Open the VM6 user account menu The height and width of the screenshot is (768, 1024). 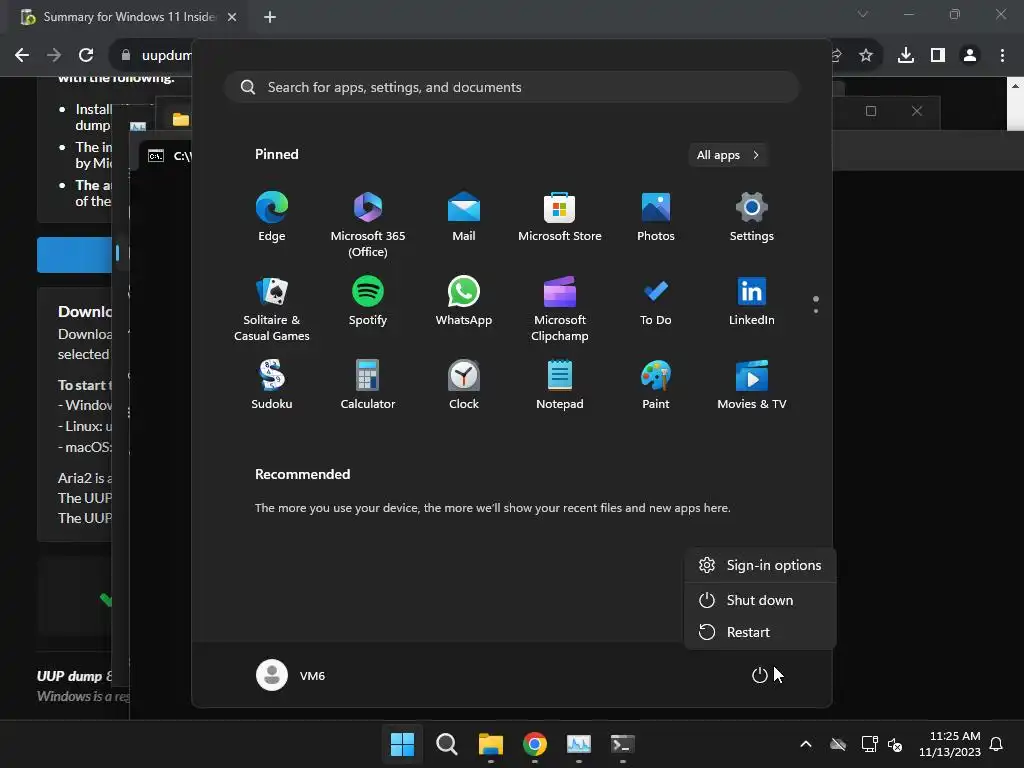point(291,675)
